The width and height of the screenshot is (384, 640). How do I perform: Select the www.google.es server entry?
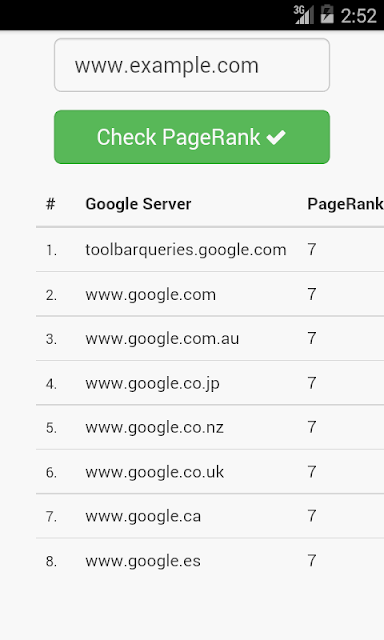click(x=210, y=561)
